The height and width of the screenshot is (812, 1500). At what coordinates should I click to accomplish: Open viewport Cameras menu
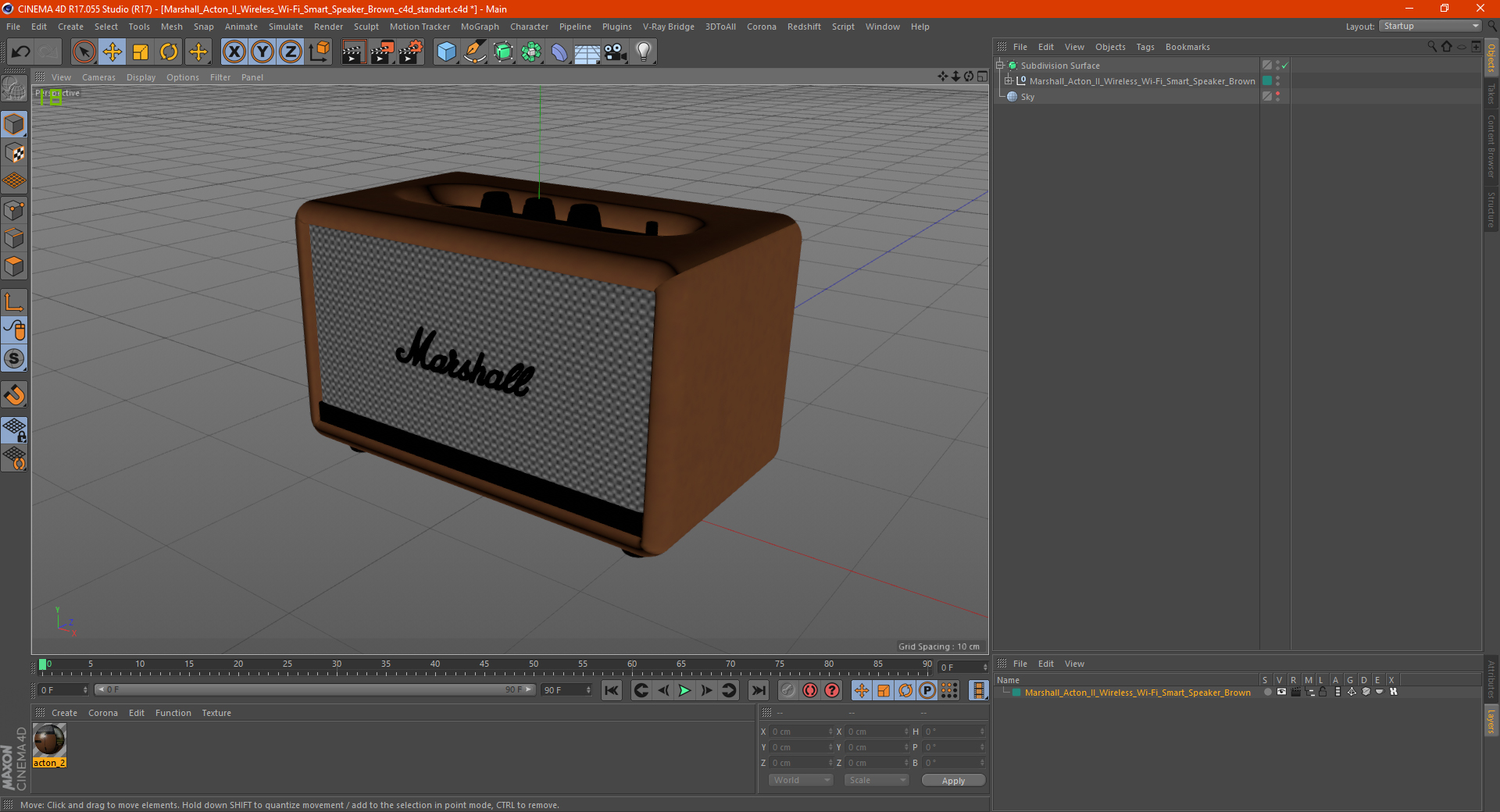[98, 77]
